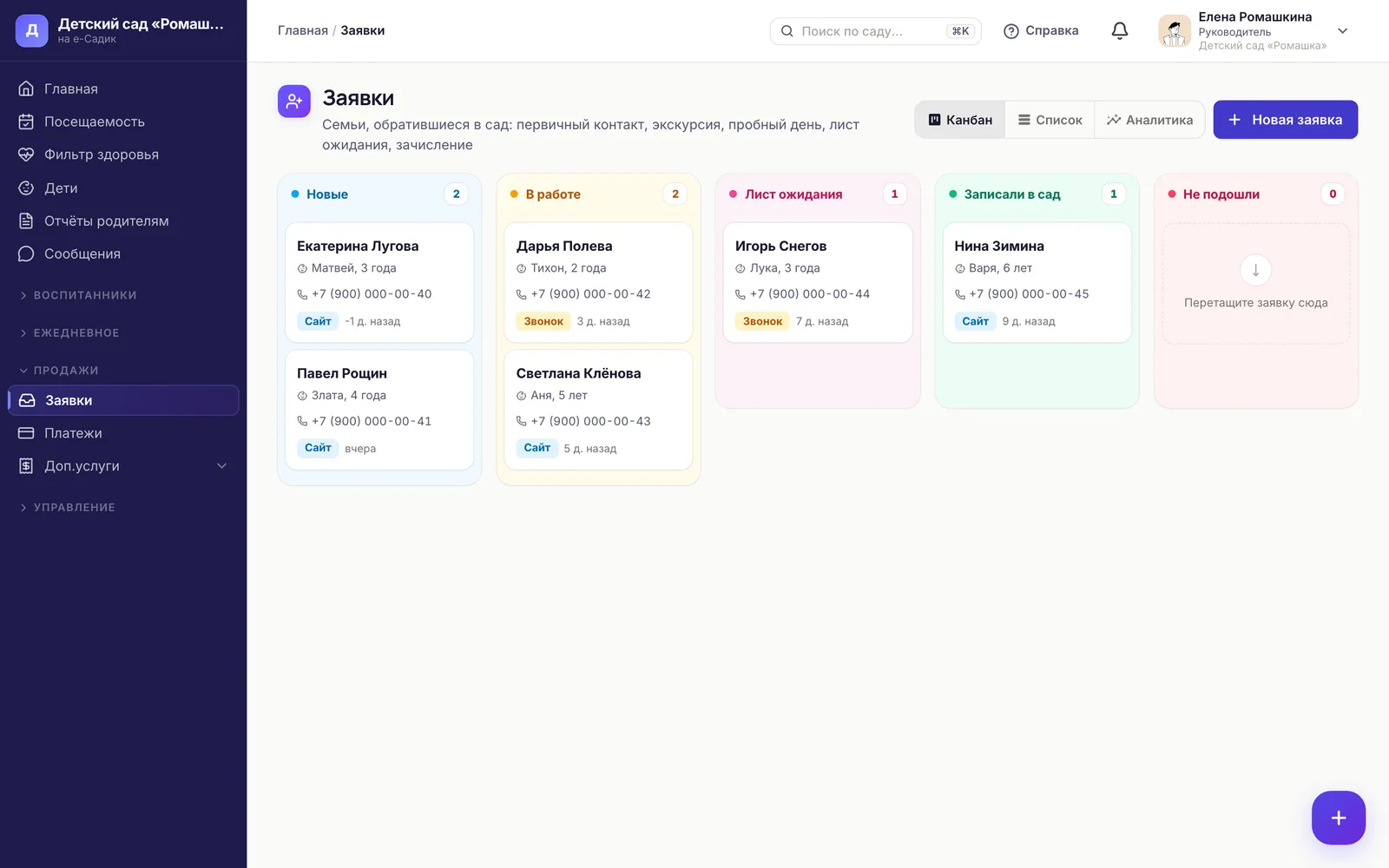The width and height of the screenshot is (1389, 868).
Task: Expand the ЕЖЕДНЕВНОЕ sidebar section
Action: pos(69,332)
